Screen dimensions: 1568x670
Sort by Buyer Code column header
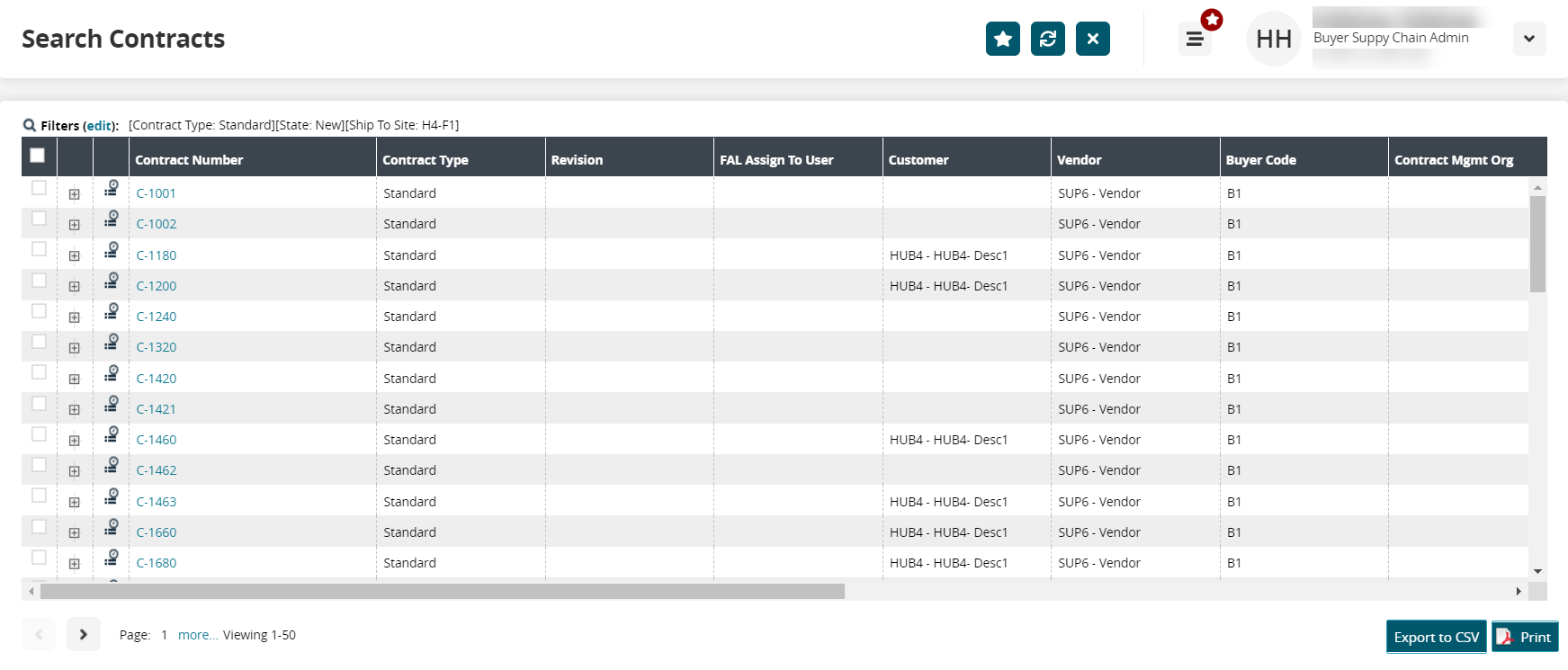(x=1261, y=160)
